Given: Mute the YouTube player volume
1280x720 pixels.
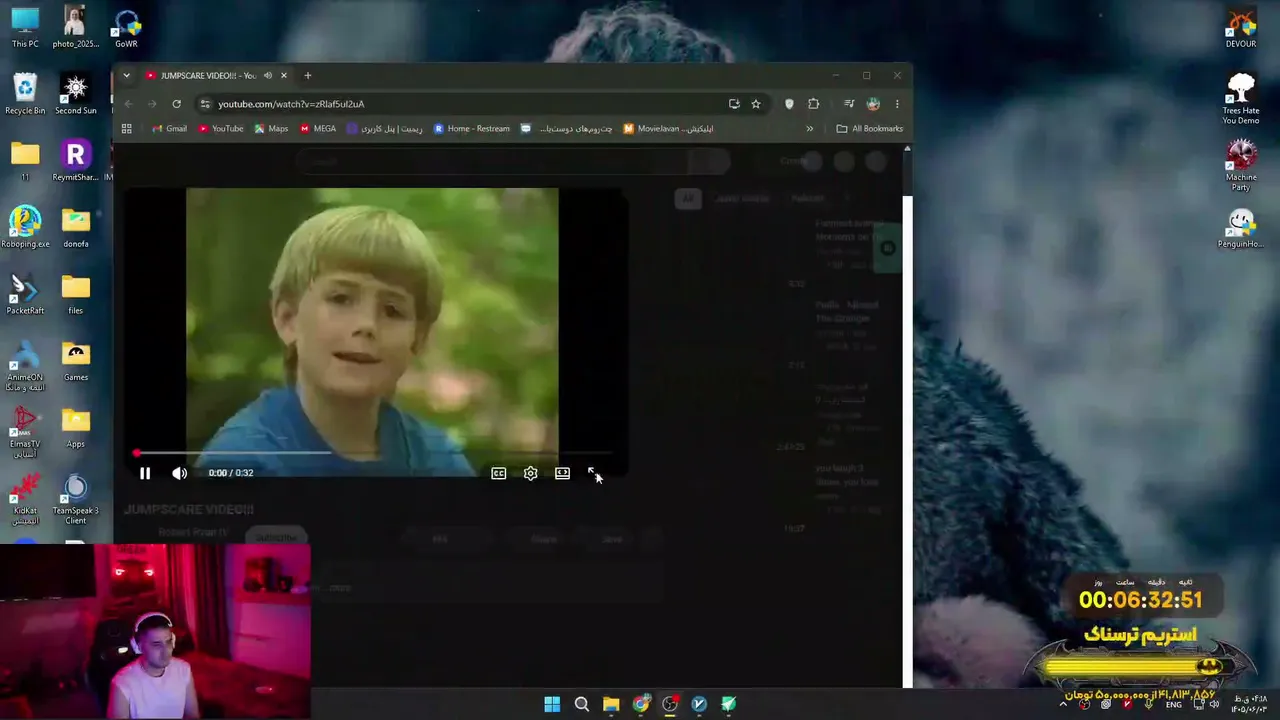Looking at the screenshot, I should [x=179, y=473].
